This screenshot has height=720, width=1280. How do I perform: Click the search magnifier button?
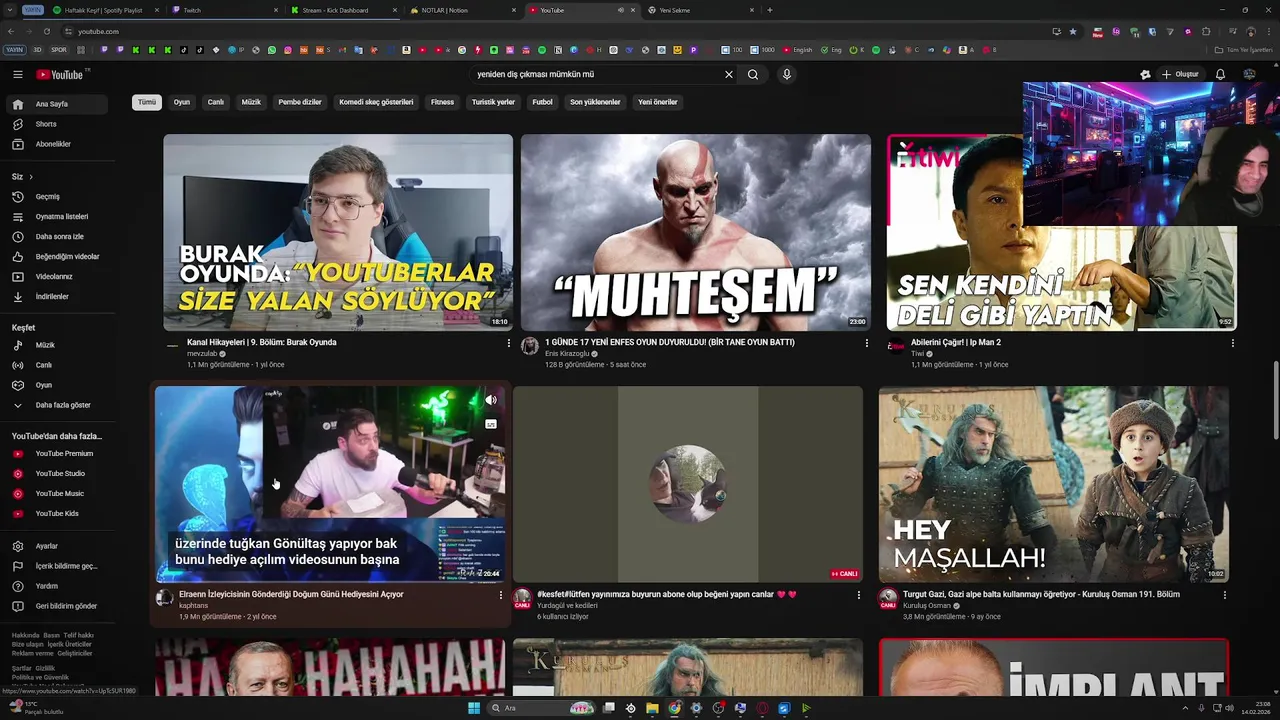click(753, 74)
